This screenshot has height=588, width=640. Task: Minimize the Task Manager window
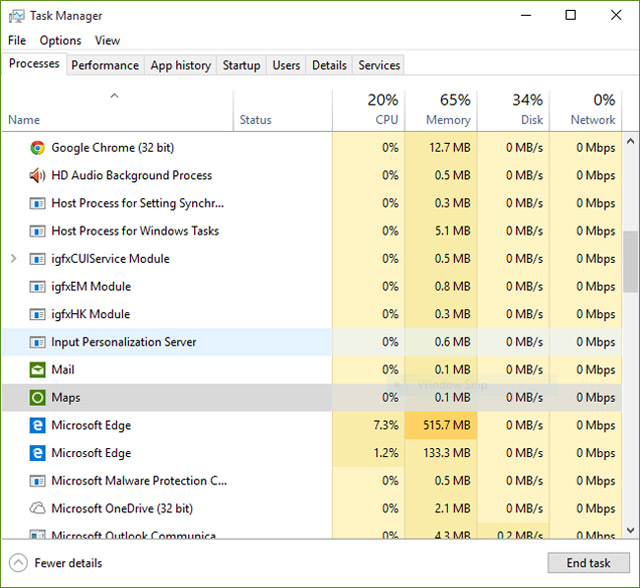526,16
